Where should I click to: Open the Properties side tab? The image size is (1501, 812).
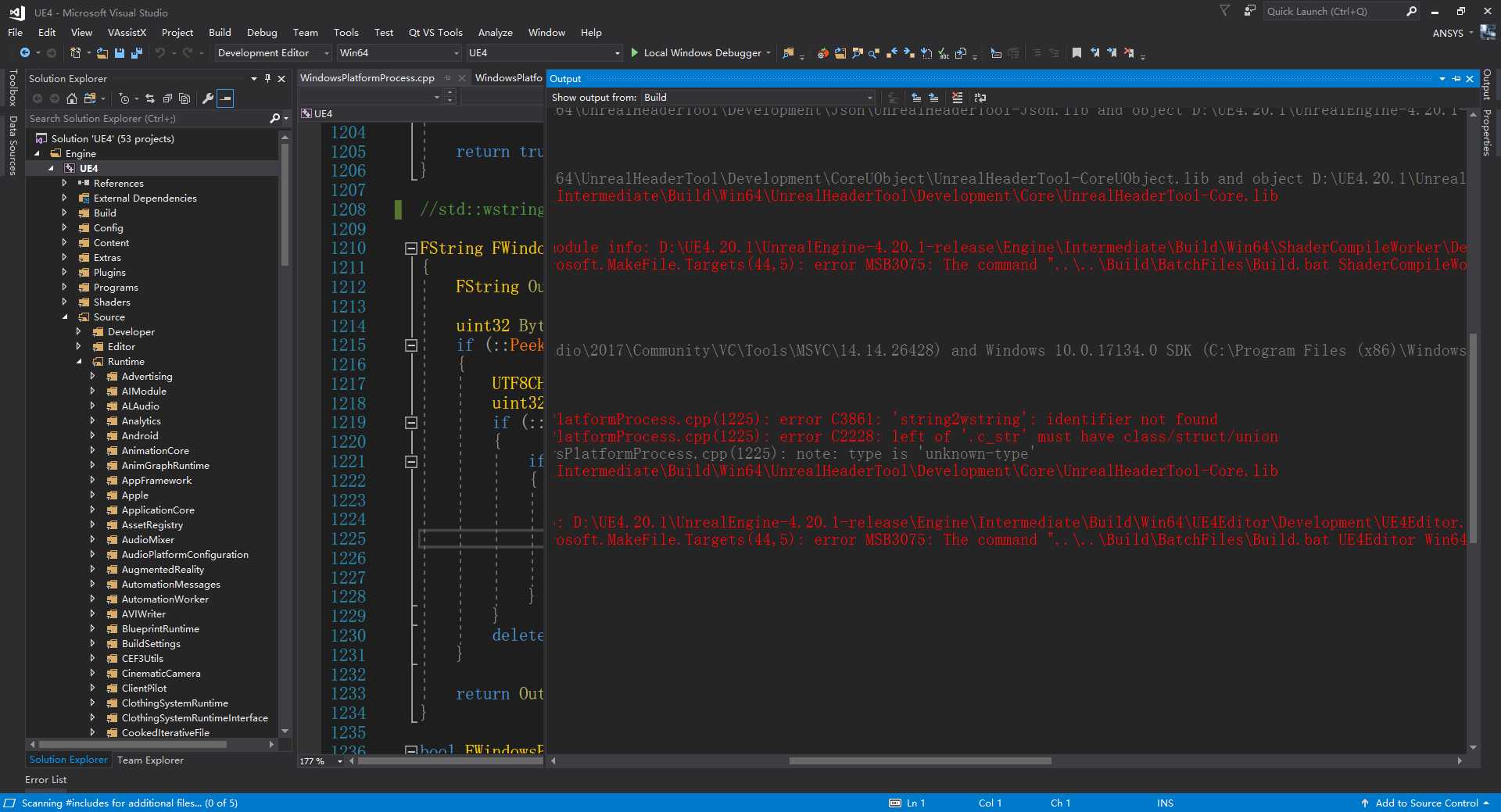pyautogui.click(x=1487, y=133)
